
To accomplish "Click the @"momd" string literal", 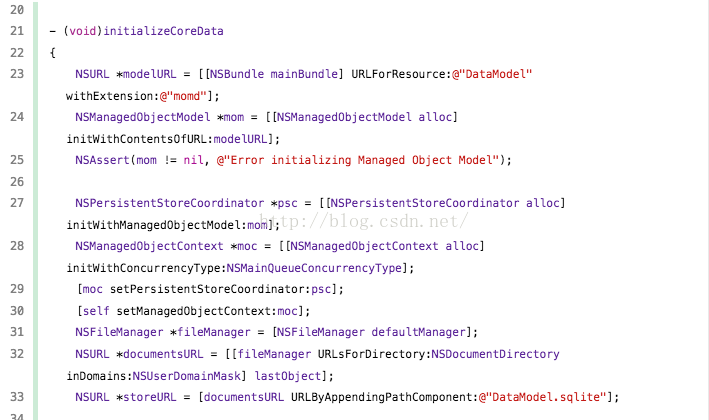I will 183,96.
